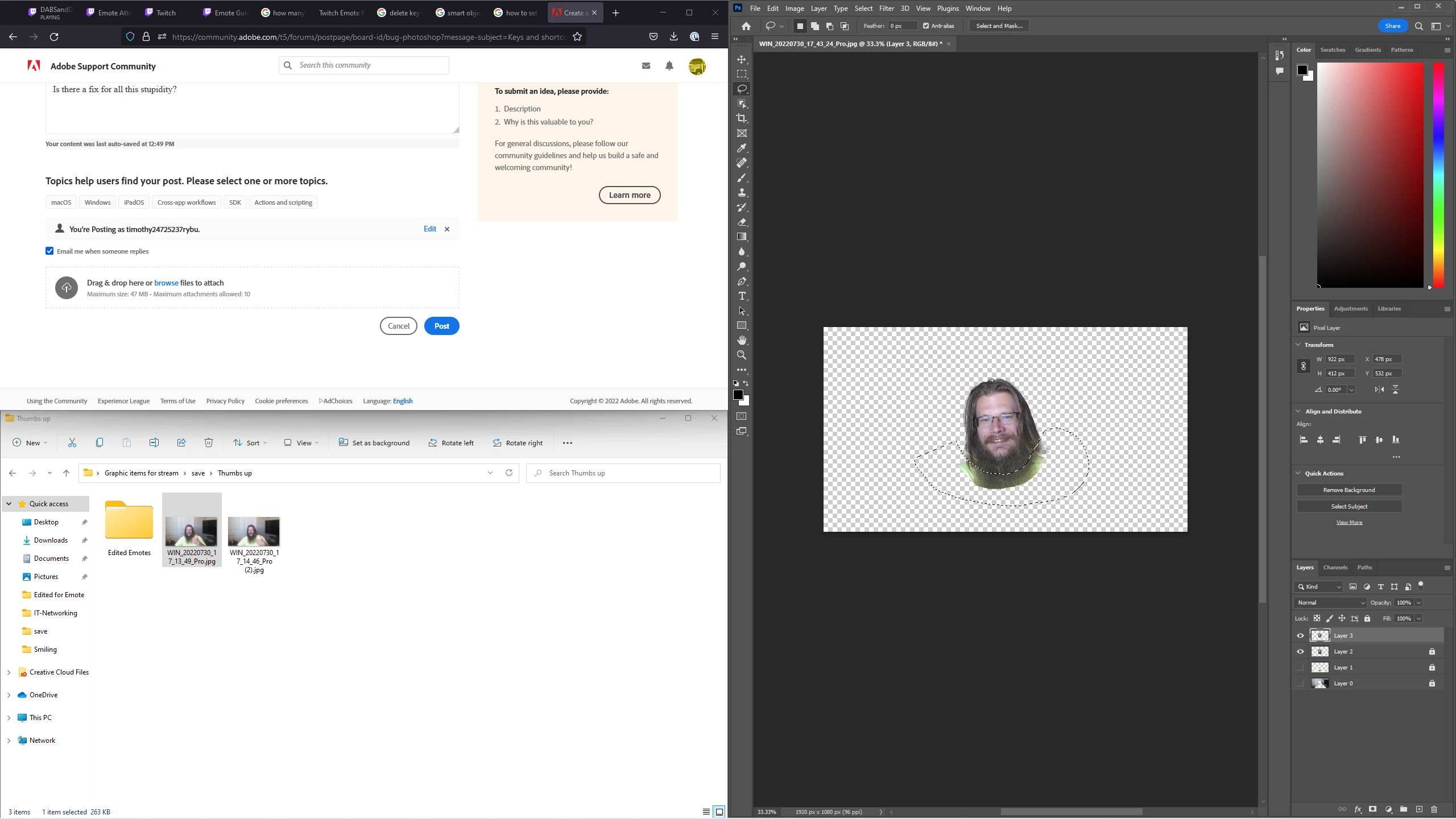
Task: Open the Normal blend mode dropdown
Action: click(1330, 603)
